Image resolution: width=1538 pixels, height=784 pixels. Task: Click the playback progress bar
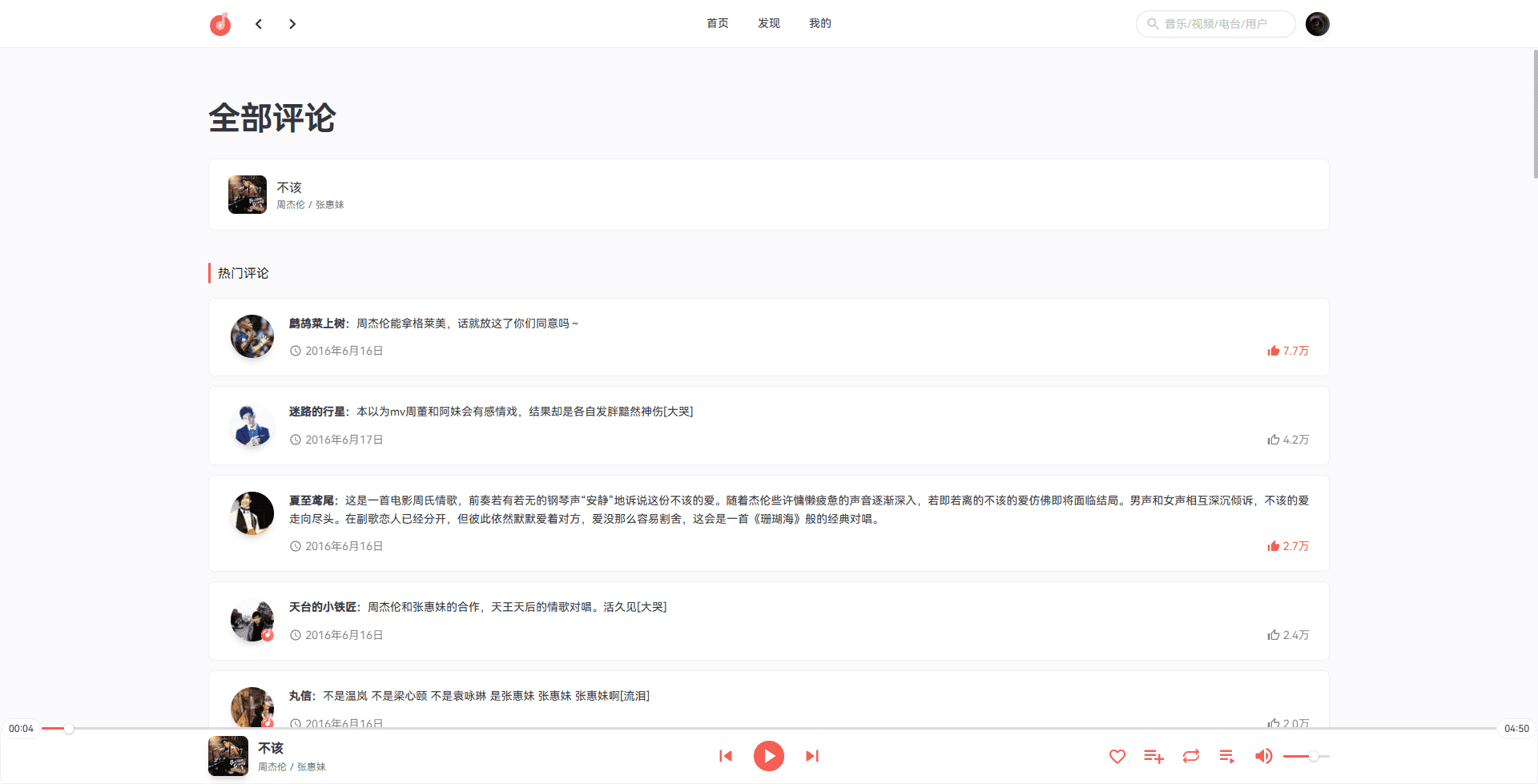point(769,729)
